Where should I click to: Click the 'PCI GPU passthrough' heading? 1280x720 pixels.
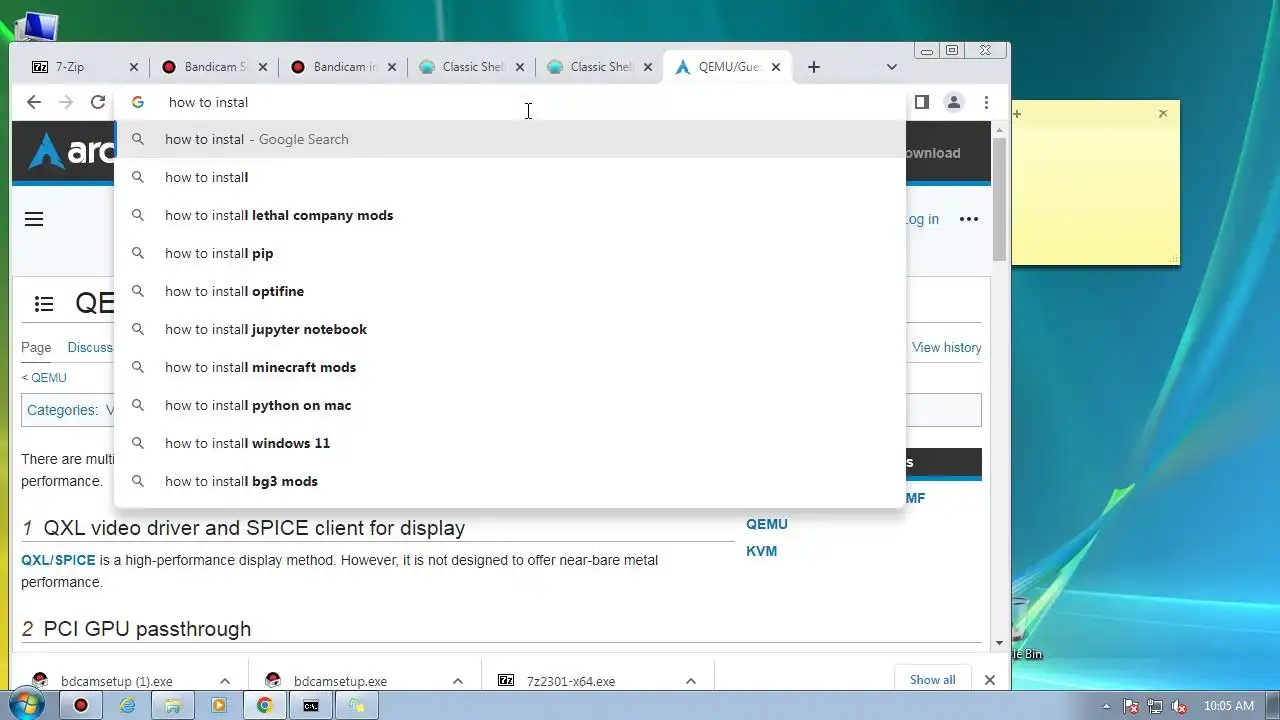coord(147,629)
